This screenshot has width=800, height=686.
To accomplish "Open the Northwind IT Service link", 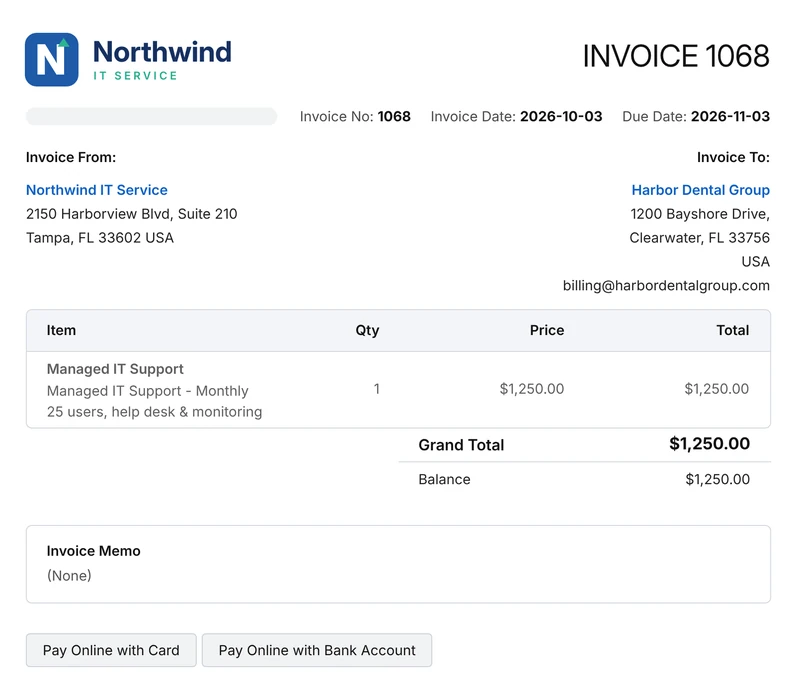I will (97, 190).
